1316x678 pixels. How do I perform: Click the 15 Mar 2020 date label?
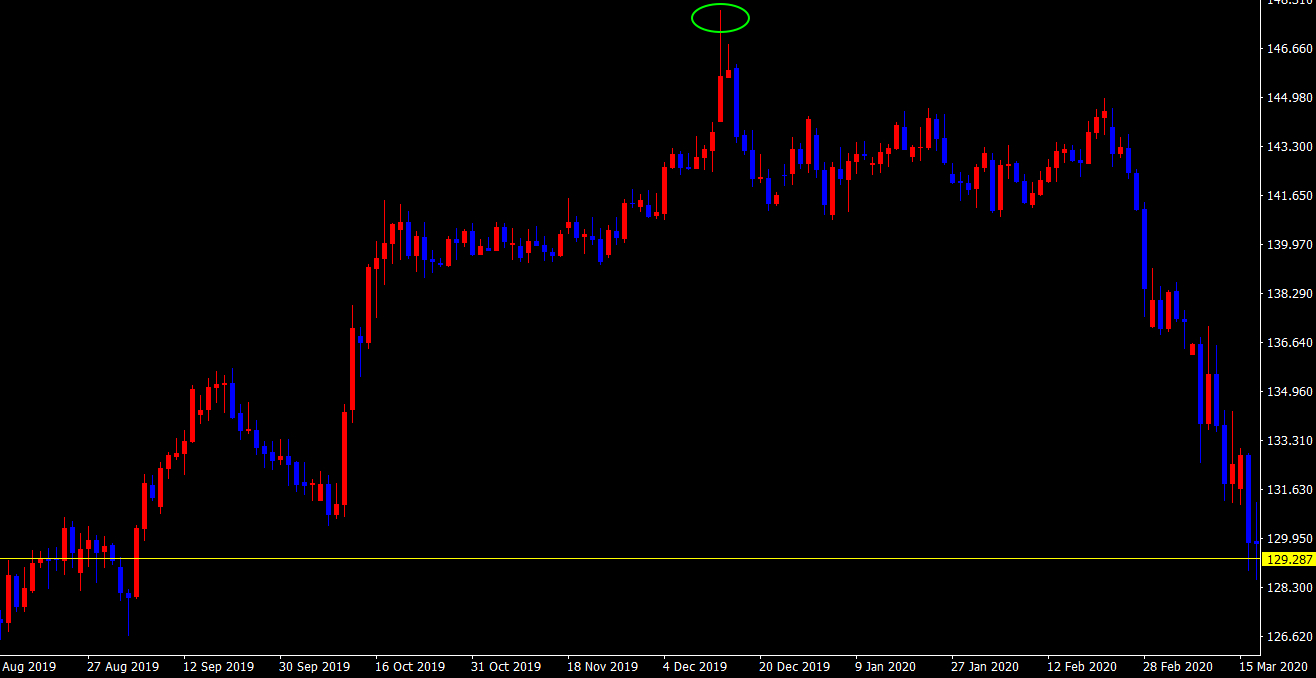tap(1274, 667)
